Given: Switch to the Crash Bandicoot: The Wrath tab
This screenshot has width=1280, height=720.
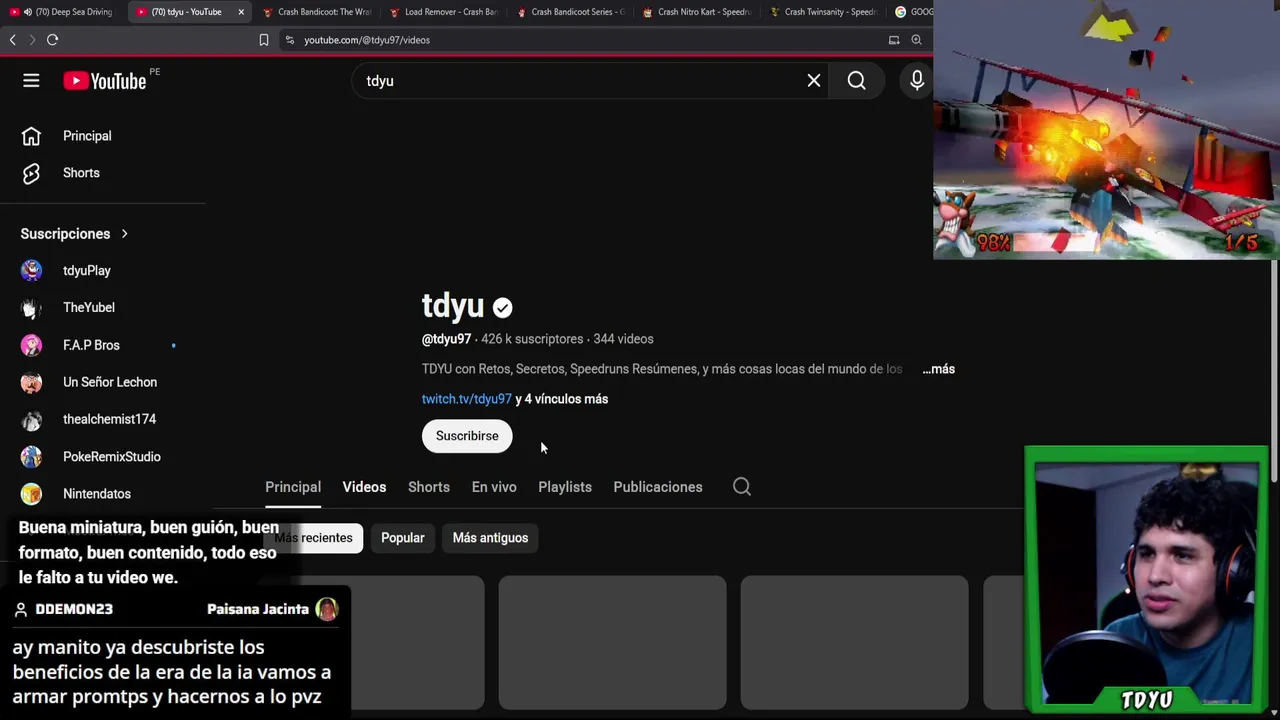Looking at the screenshot, I should click(x=316, y=12).
